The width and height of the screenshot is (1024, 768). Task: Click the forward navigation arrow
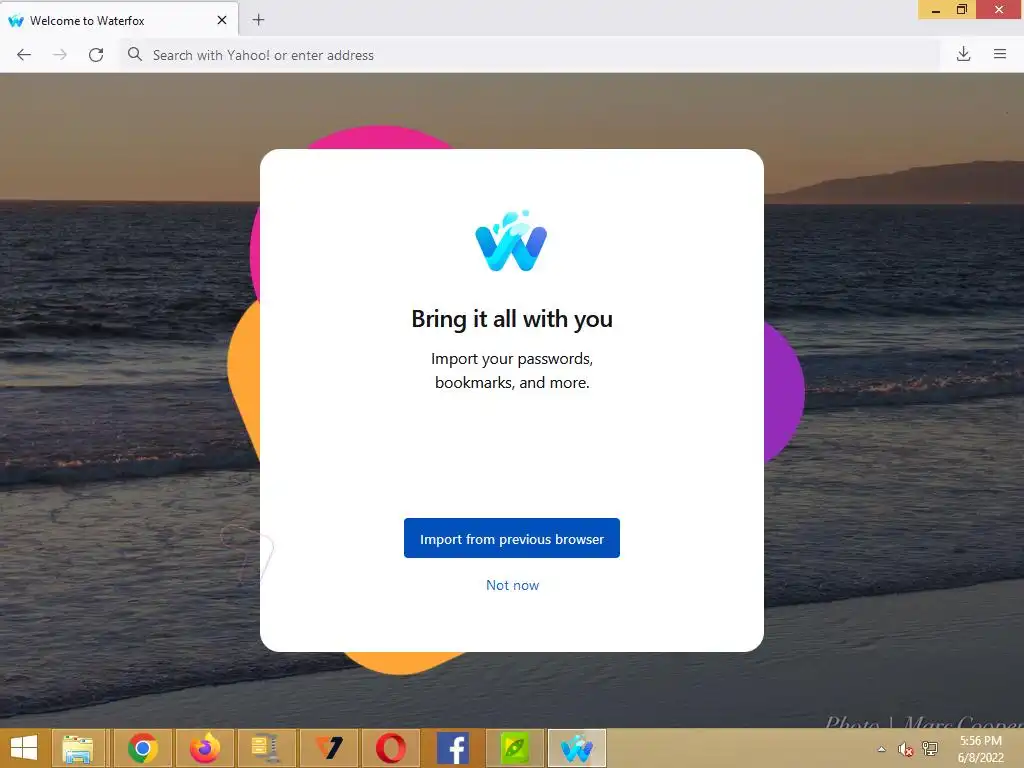click(59, 55)
